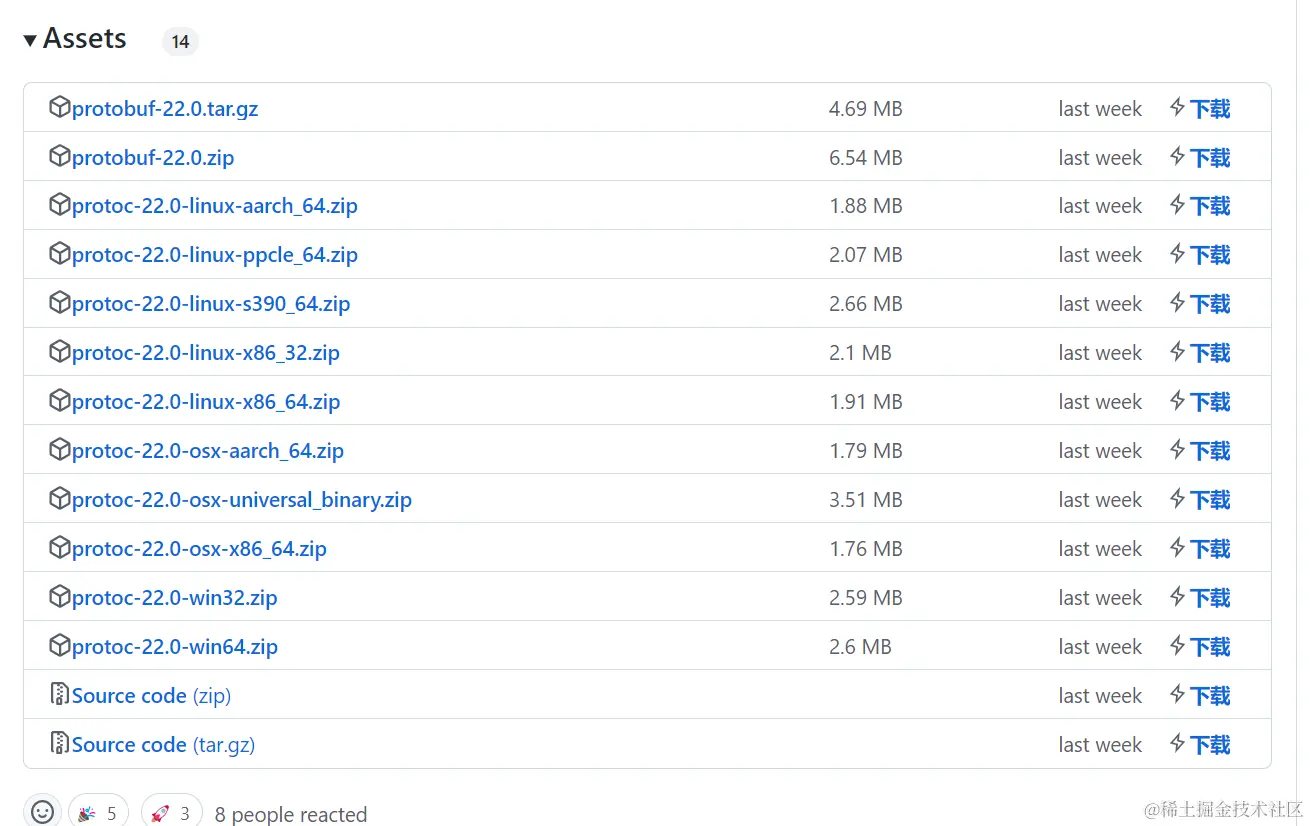Click 下载 for protoc-22.0-osx-x86_64.zip
The width and height of the screenshot is (1310, 826).
coord(1210,549)
